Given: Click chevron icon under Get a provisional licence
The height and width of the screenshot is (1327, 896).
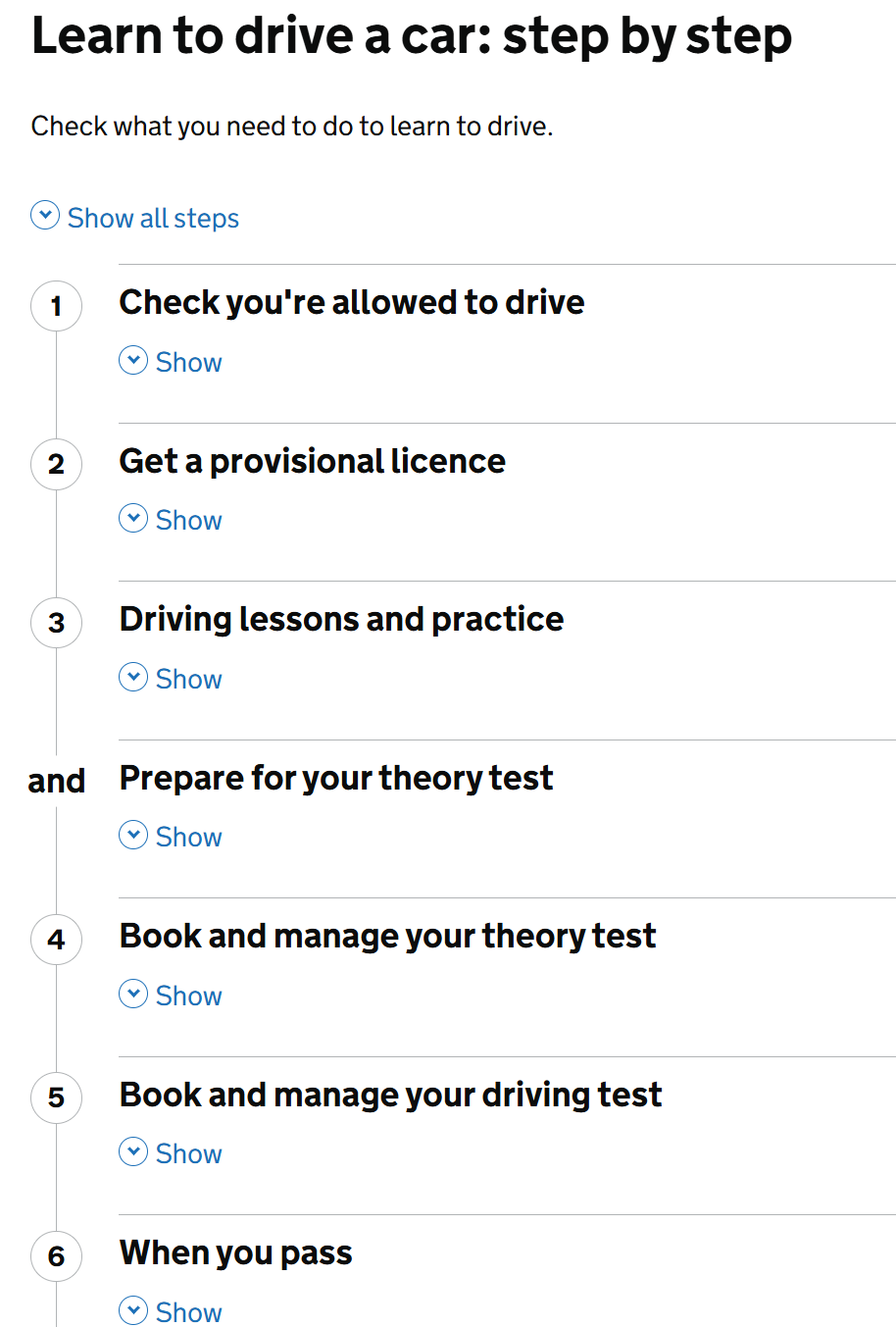Looking at the screenshot, I should tap(133, 518).
